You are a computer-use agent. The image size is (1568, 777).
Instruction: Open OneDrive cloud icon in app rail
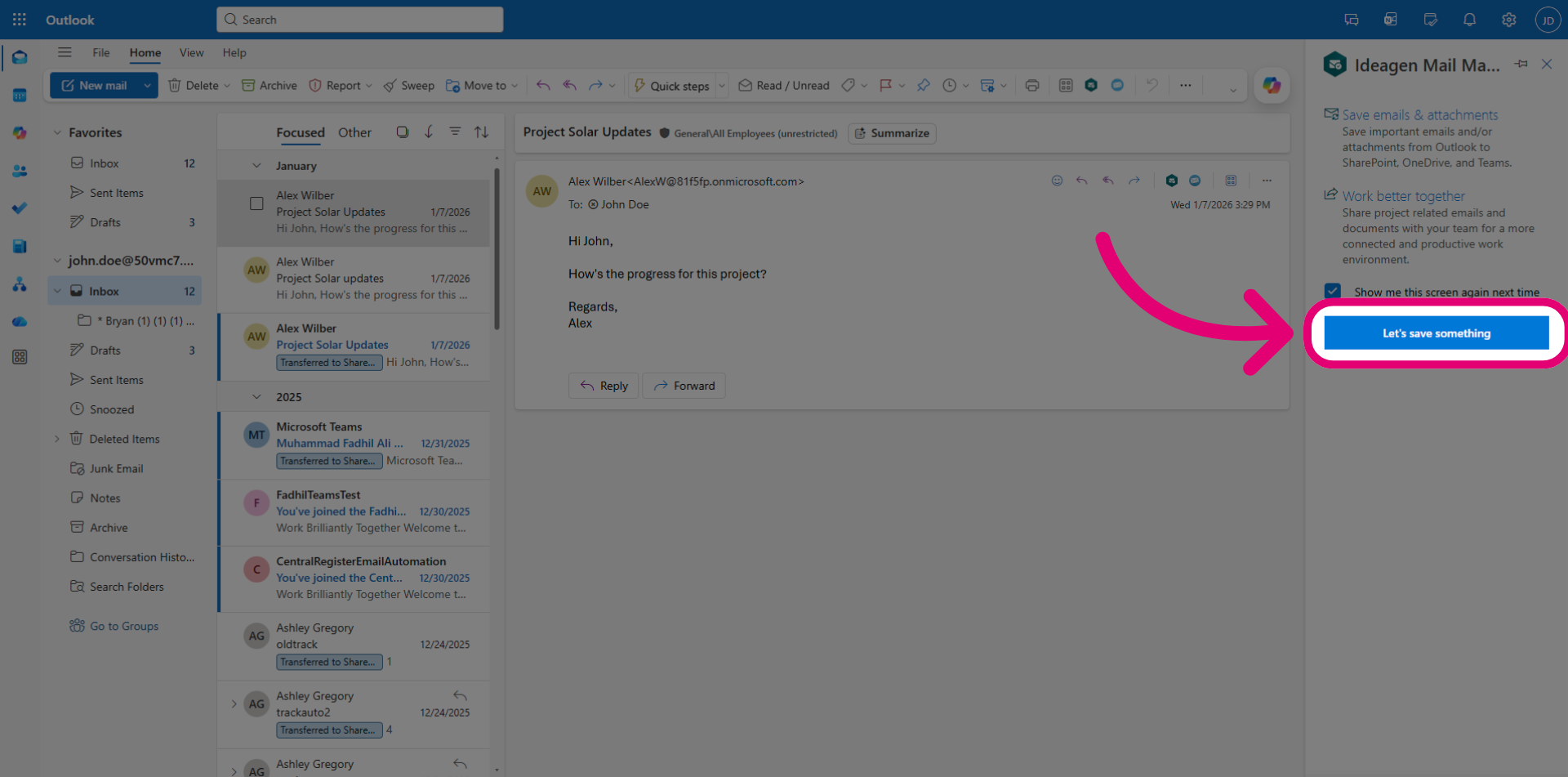pos(20,321)
